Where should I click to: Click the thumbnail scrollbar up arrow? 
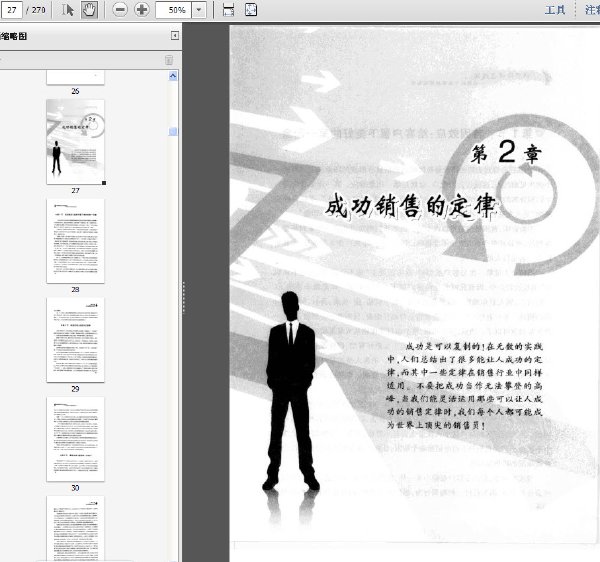(x=173, y=76)
